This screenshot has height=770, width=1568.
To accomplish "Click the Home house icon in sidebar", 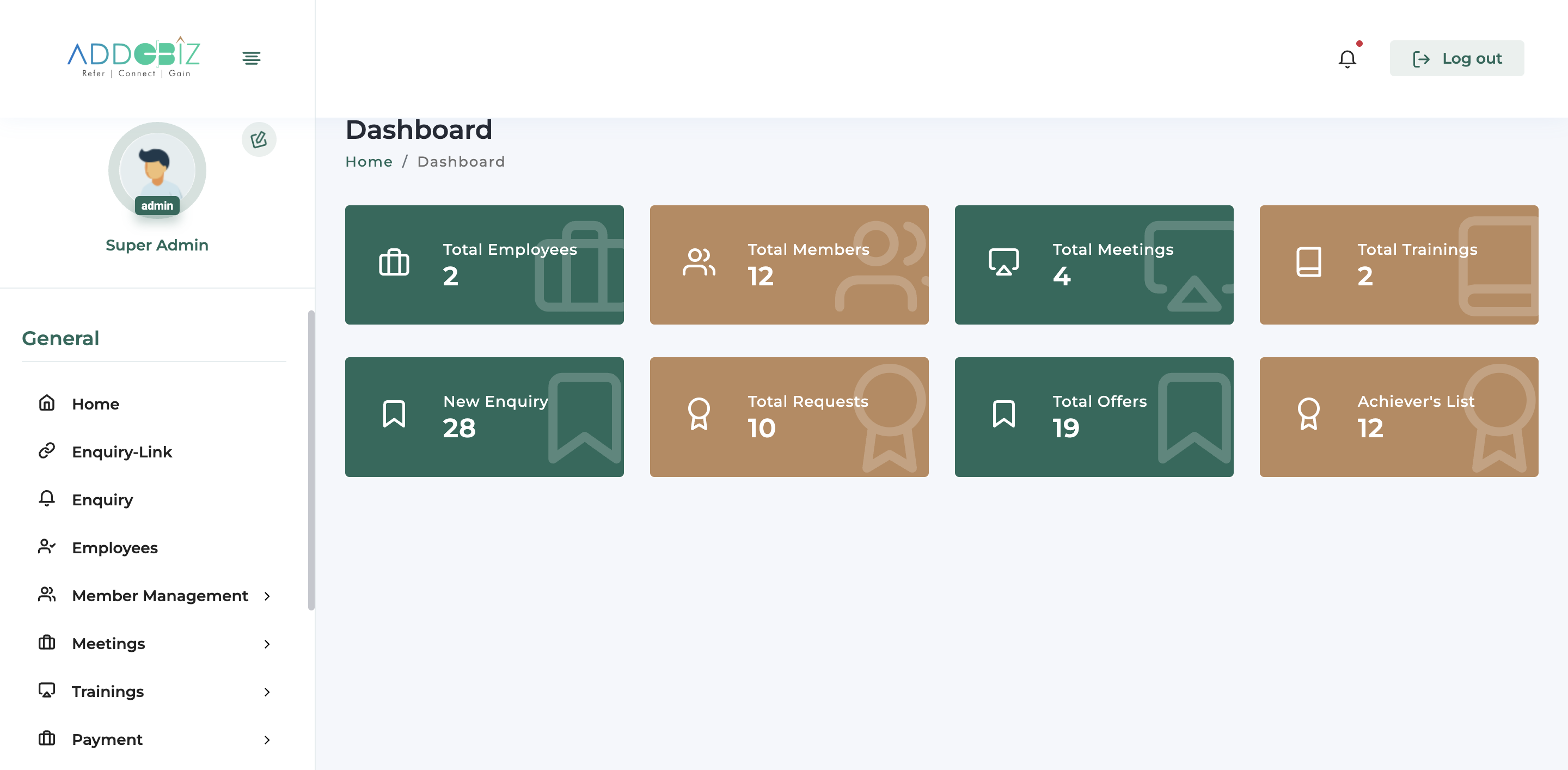I will (x=47, y=403).
